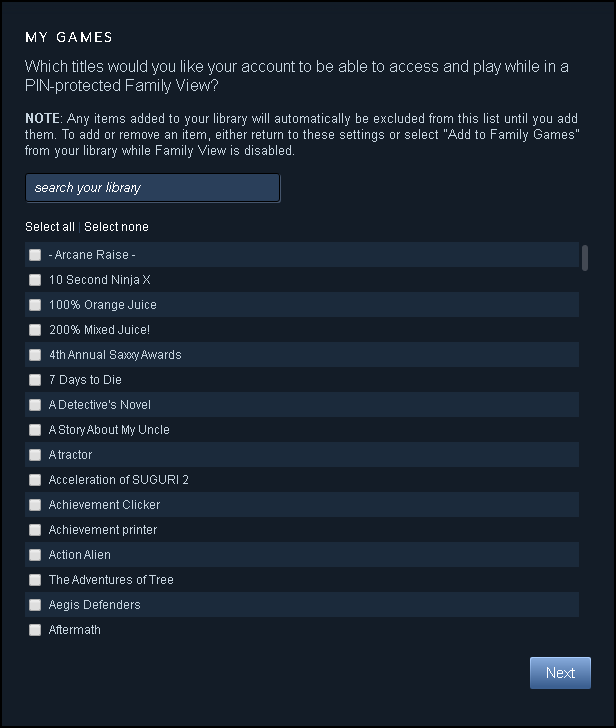616x728 pixels.
Task: Toggle the 7 Days to Die checkbox
Action: pos(35,380)
